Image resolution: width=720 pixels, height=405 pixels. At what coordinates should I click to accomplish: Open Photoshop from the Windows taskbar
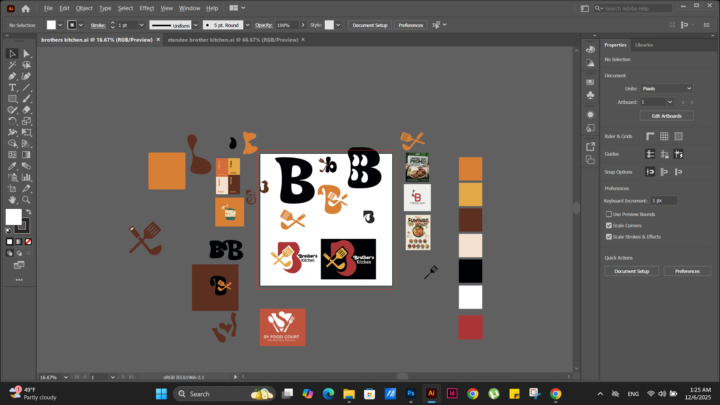pos(410,394)
